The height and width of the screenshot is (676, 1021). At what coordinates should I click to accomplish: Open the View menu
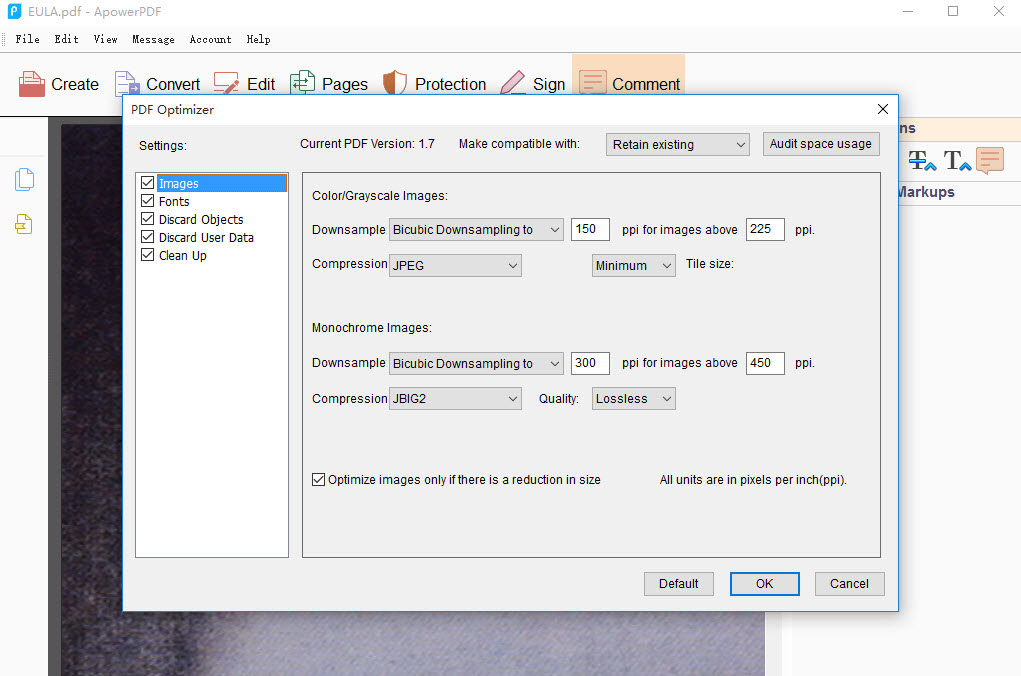tap(105, 39)
